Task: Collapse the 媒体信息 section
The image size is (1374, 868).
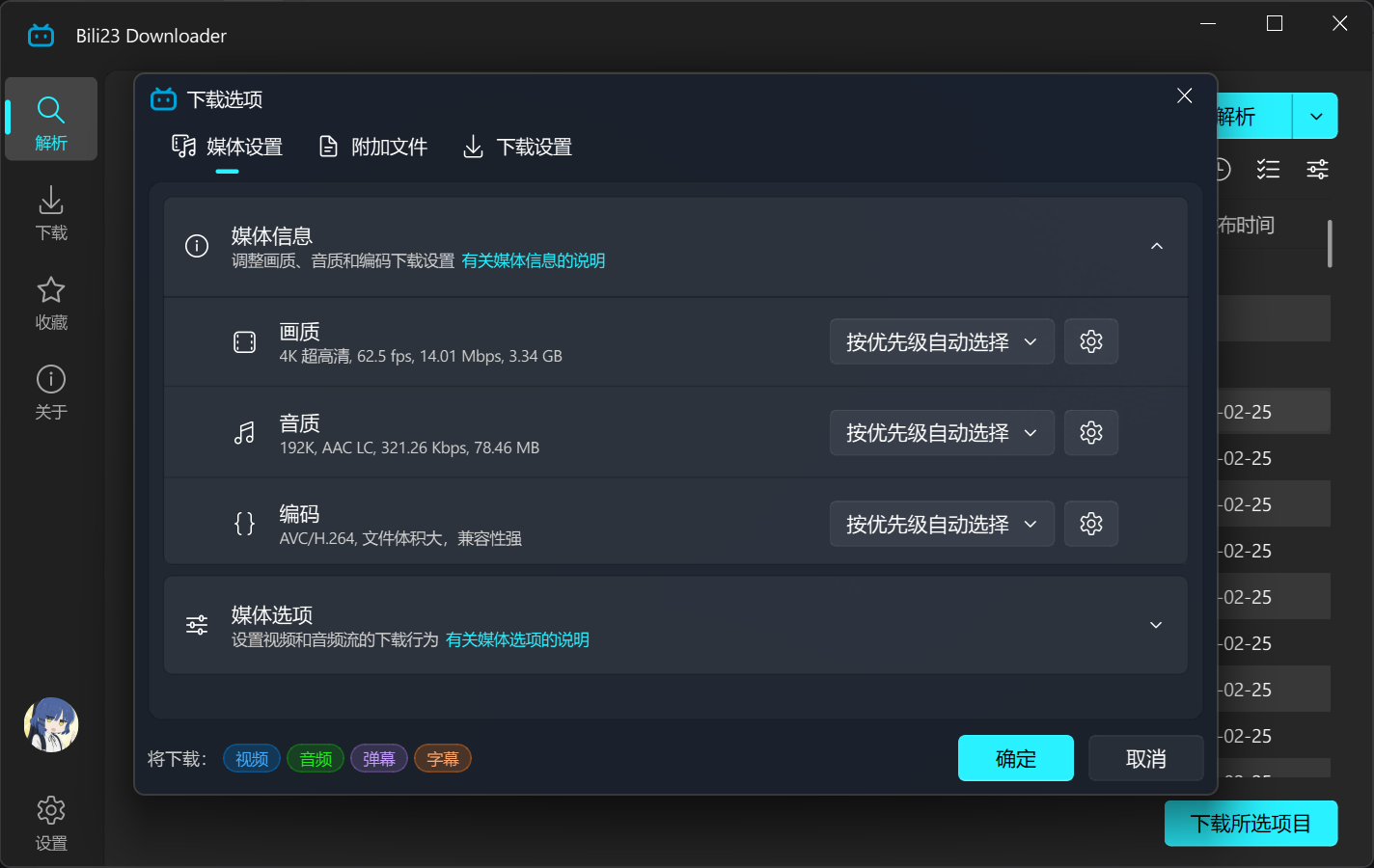Action: [1157, 246]
